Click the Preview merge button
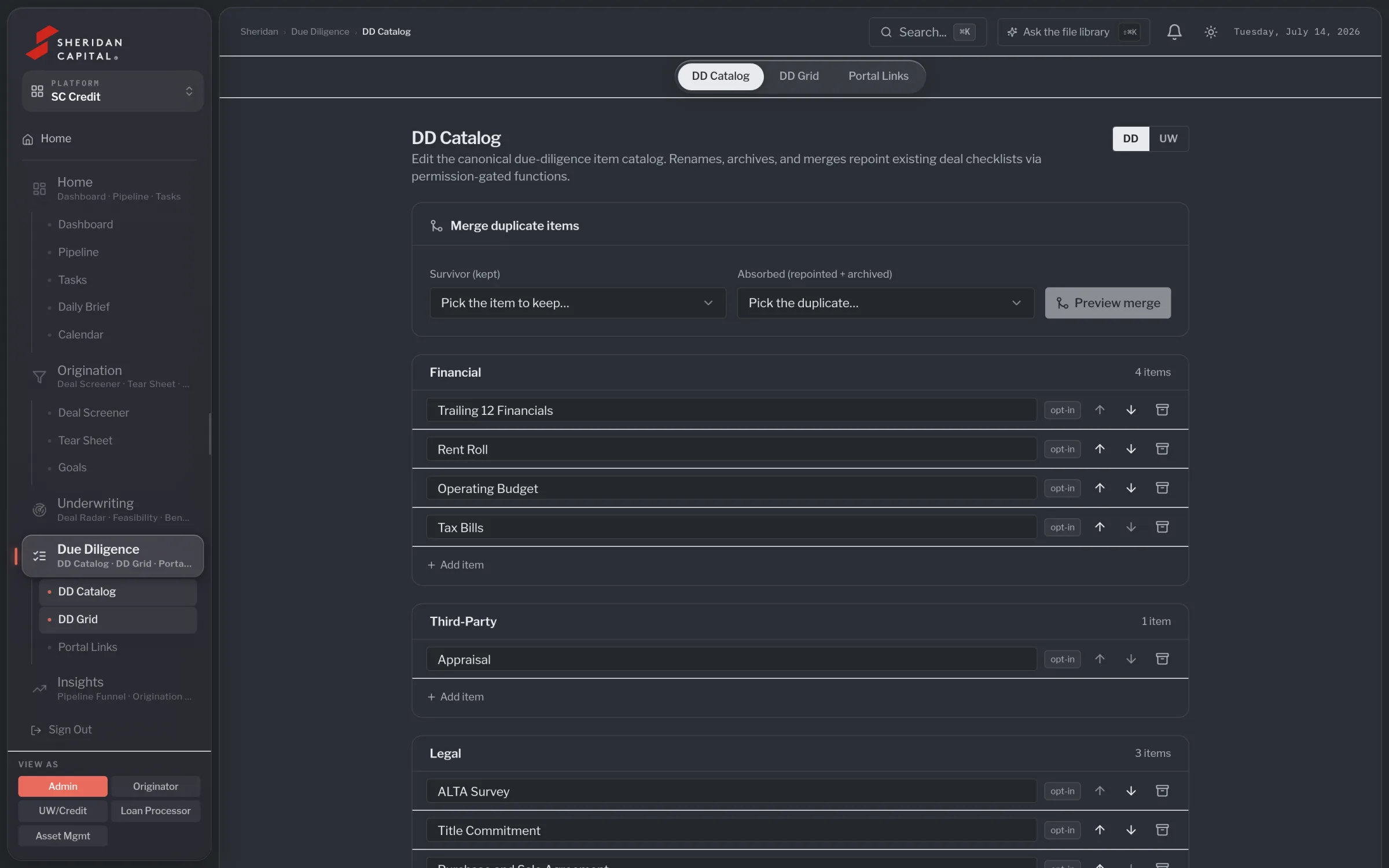 (1108, 303)
